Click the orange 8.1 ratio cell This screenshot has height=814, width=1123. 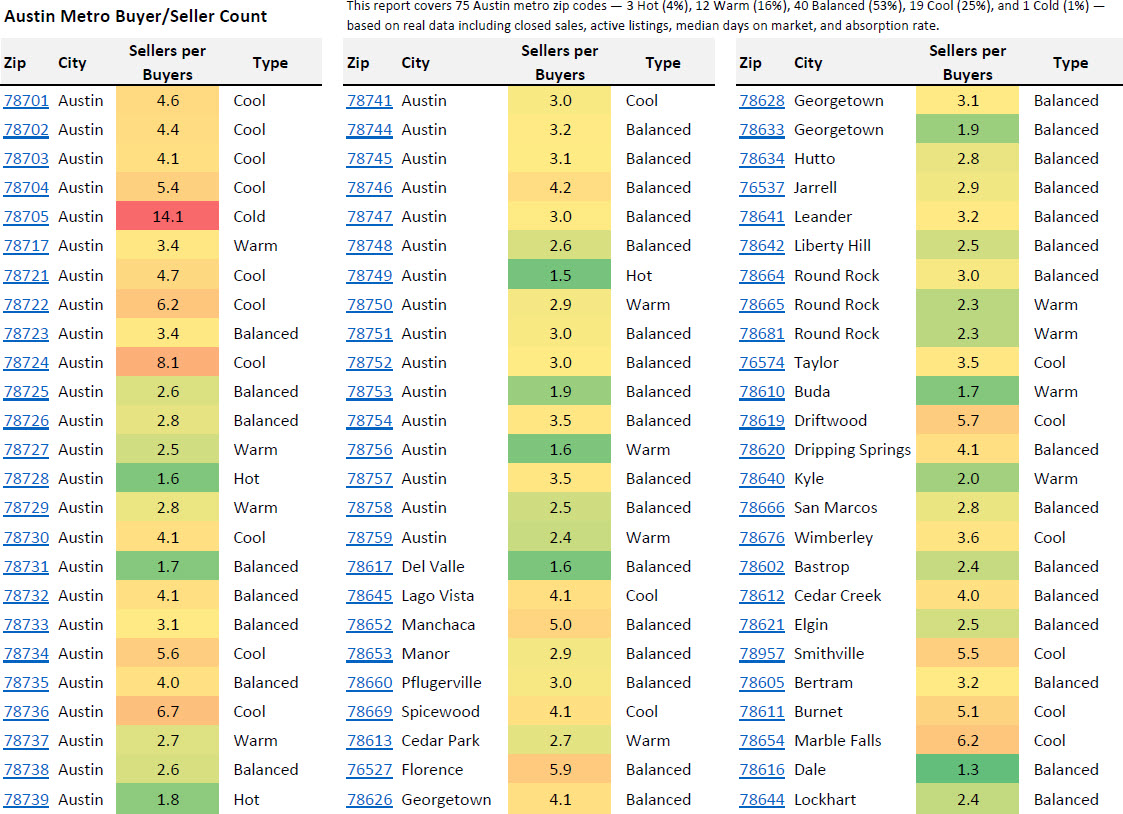pyautogui.click(x=167, y=363)
